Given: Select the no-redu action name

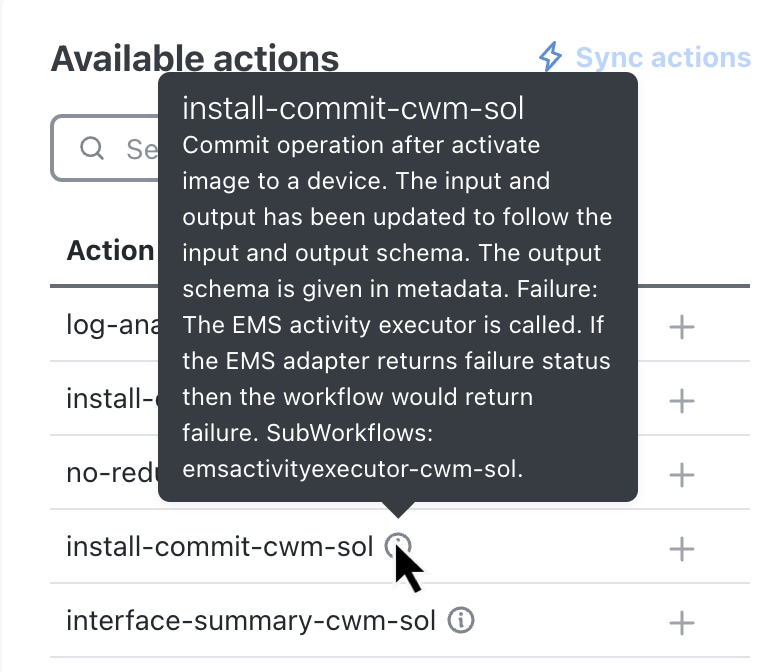Looking at the screenshot, I should (112, 473).
